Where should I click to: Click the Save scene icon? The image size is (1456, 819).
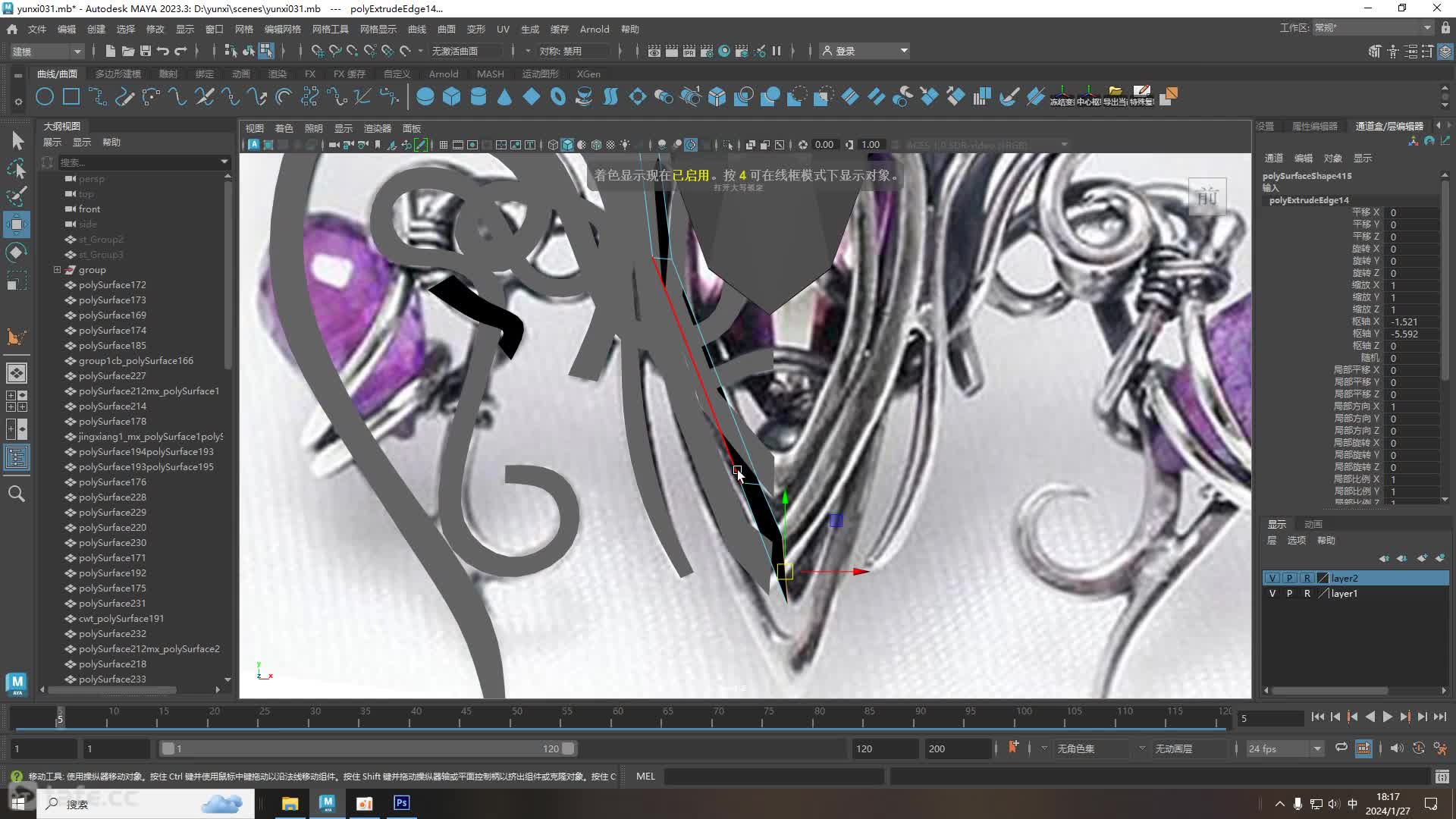pos(145,51)
